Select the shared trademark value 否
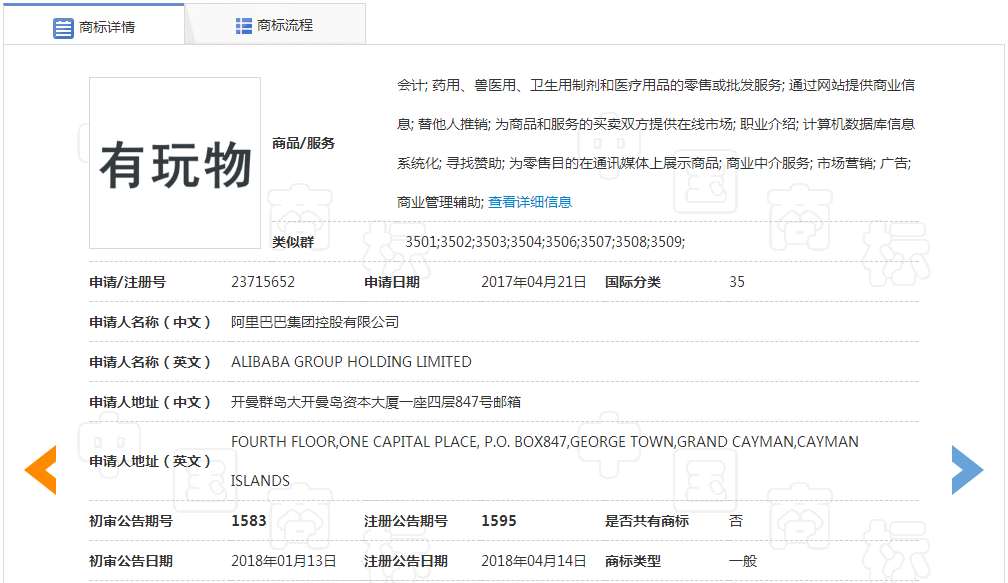This screenshot has height=583, width=1008. pos(736,521)
